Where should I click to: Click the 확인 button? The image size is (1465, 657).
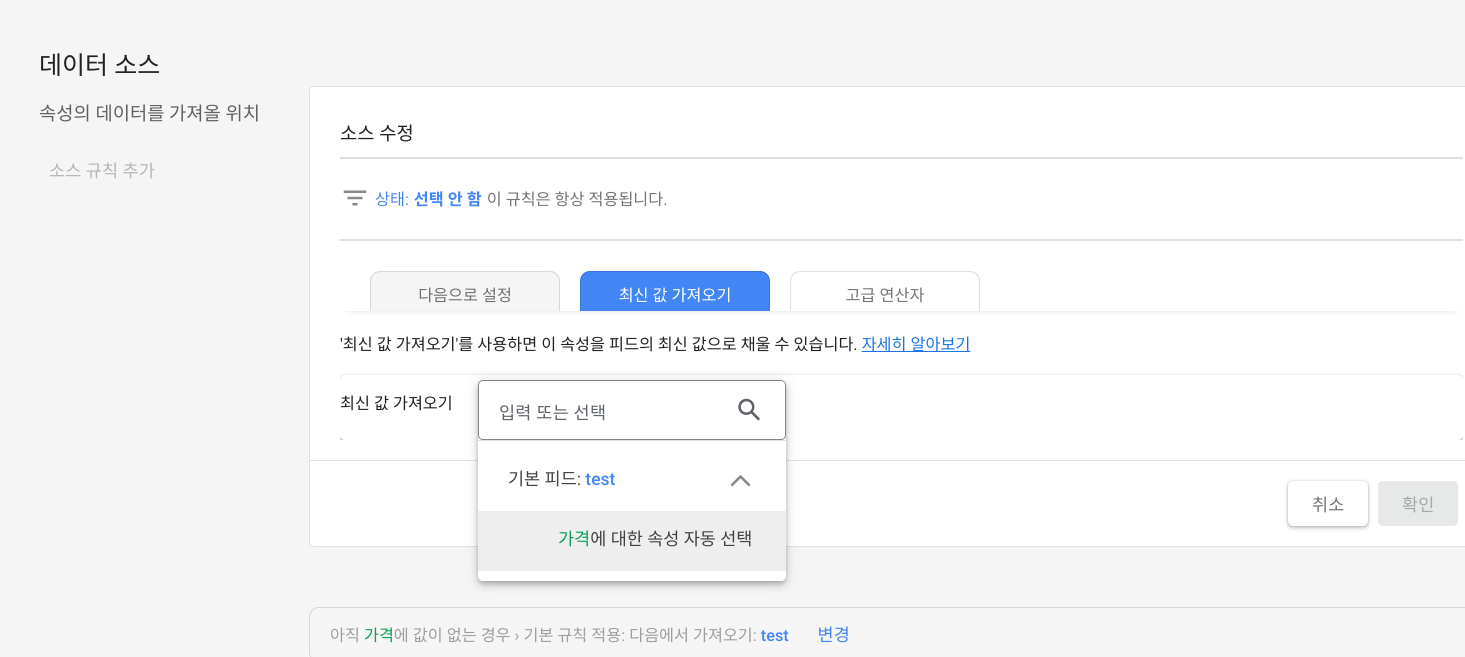(x=1418, y=504)
